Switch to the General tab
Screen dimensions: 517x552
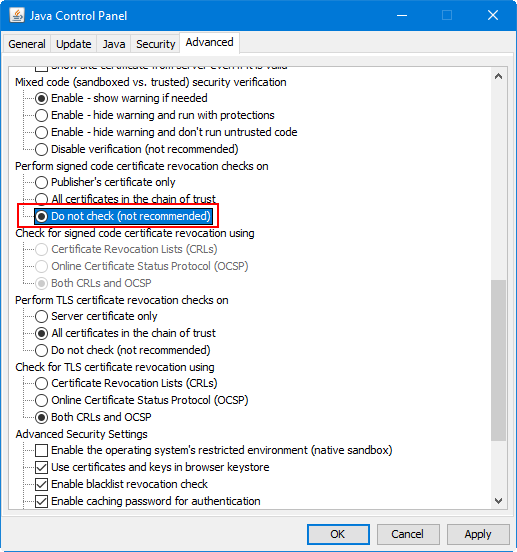point(27,44)
